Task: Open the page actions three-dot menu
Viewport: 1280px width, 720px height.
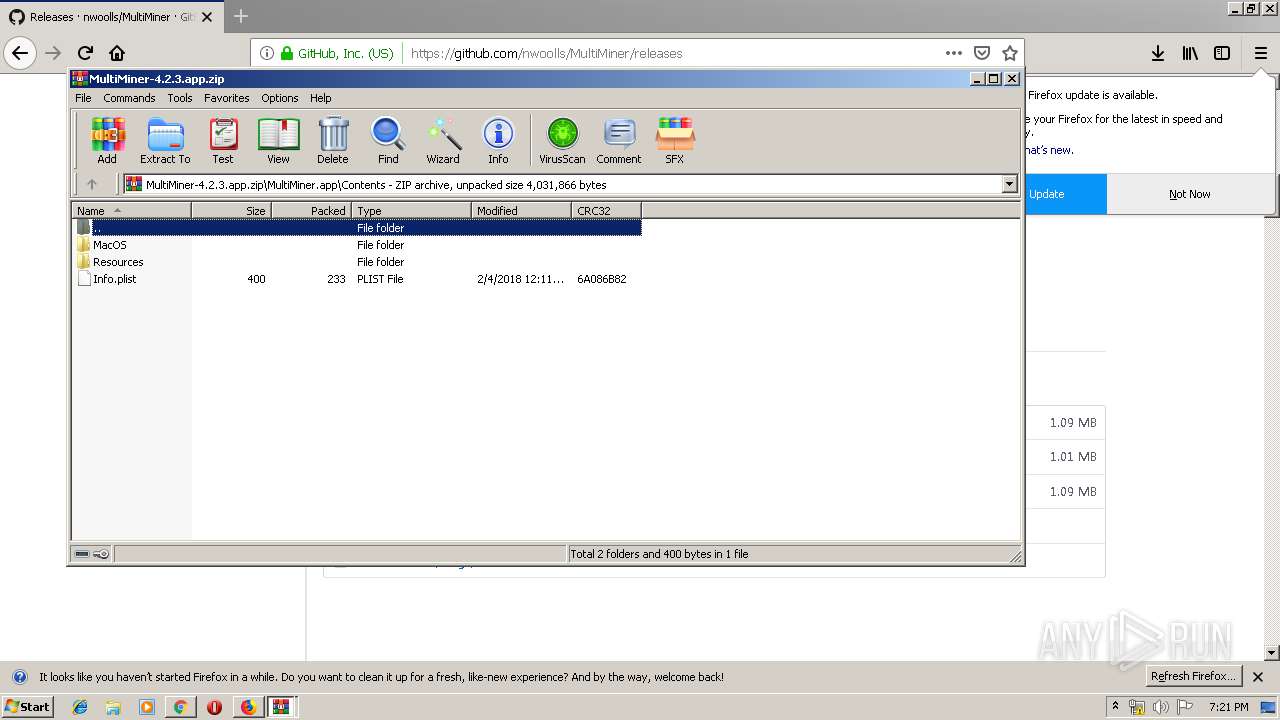Action: pyautogui.click(x=954, y=53)
